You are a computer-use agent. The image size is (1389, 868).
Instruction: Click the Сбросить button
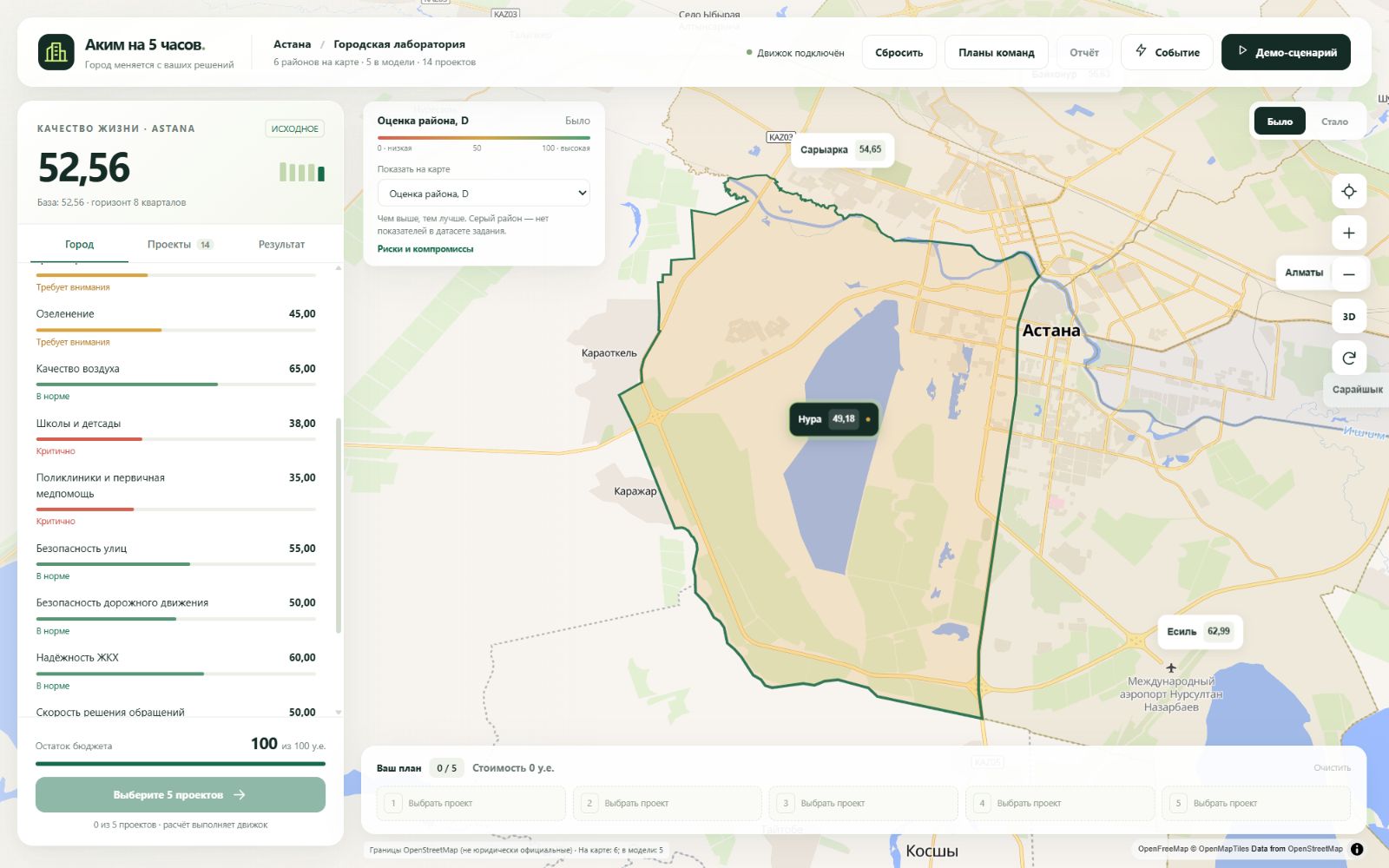click(x=899, y=52)
